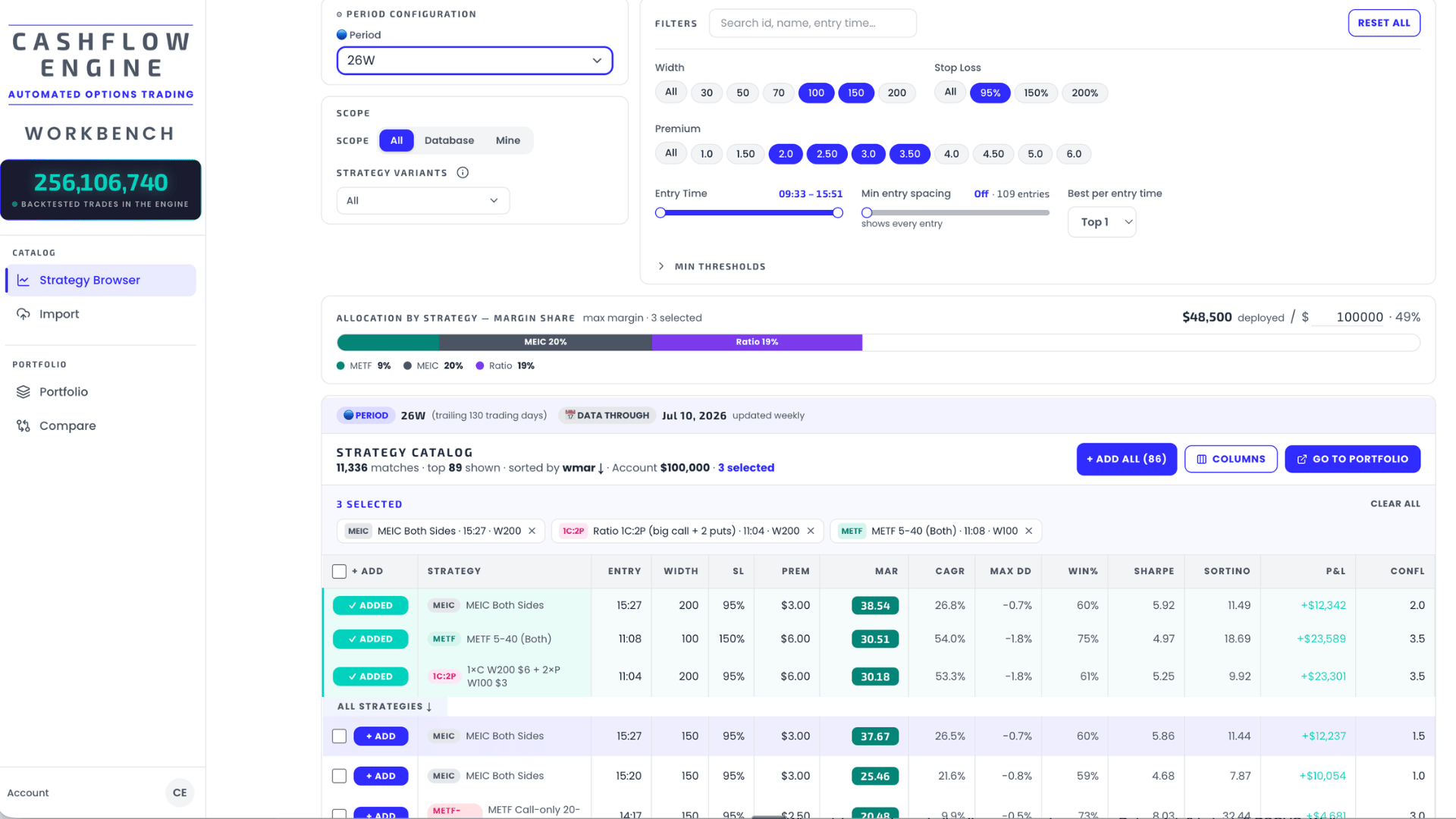Click the CE account avatar
1456x819 pixels.
click(180, 792)
